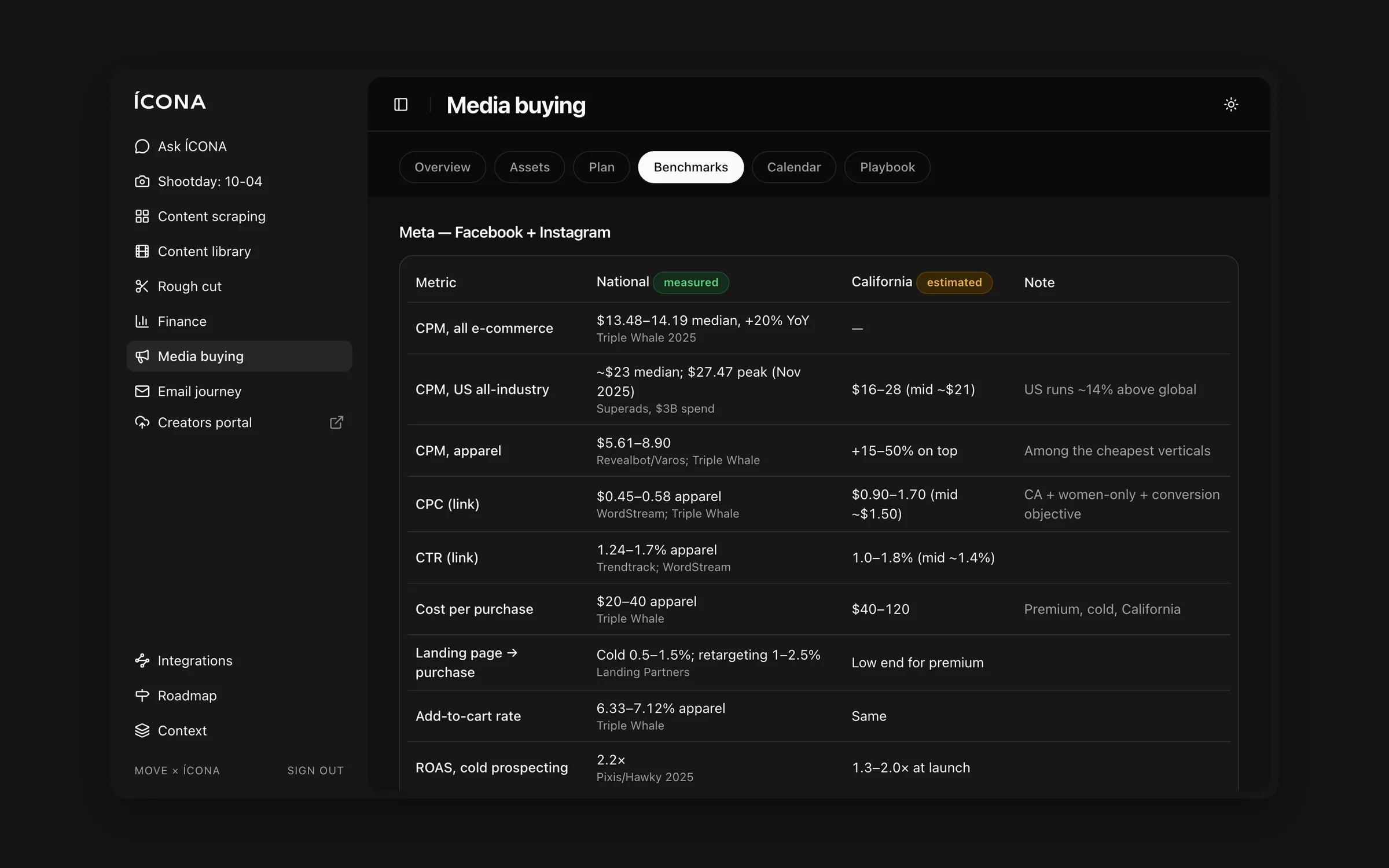
Task: Switch to the Playbook tab
Action: coord(887,167)
